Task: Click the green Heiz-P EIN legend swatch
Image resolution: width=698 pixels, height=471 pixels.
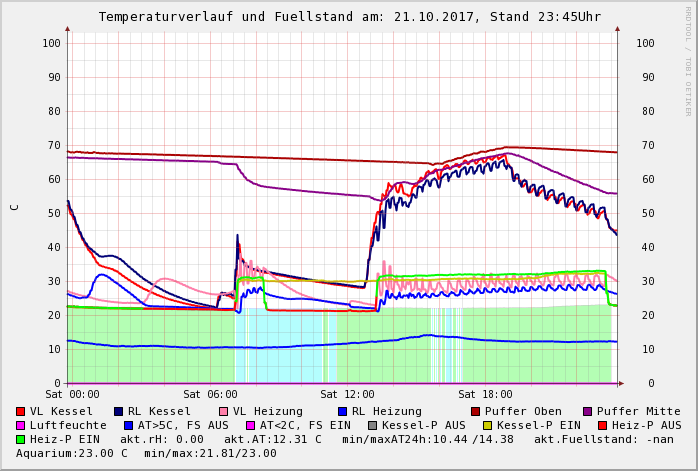Action: click(21, 439)
